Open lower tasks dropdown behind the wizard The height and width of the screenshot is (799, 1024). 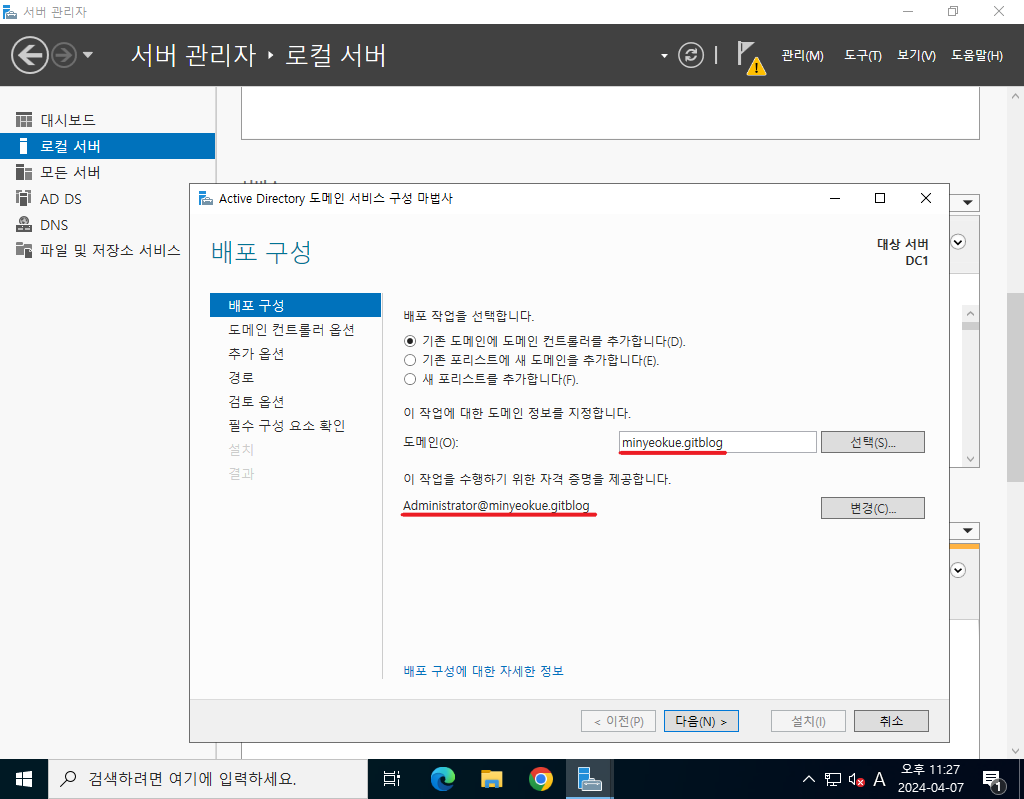point(967,530)
